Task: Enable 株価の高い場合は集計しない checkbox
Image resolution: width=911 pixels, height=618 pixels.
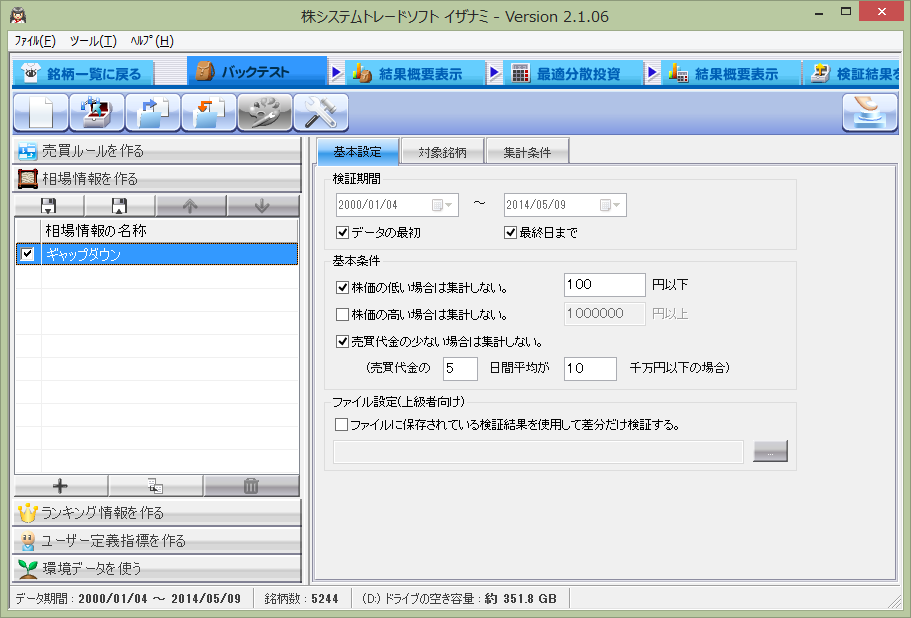Action: (342, 315)
